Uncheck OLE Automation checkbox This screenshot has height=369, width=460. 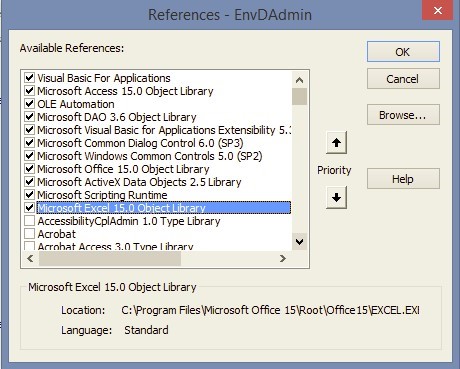30,104
